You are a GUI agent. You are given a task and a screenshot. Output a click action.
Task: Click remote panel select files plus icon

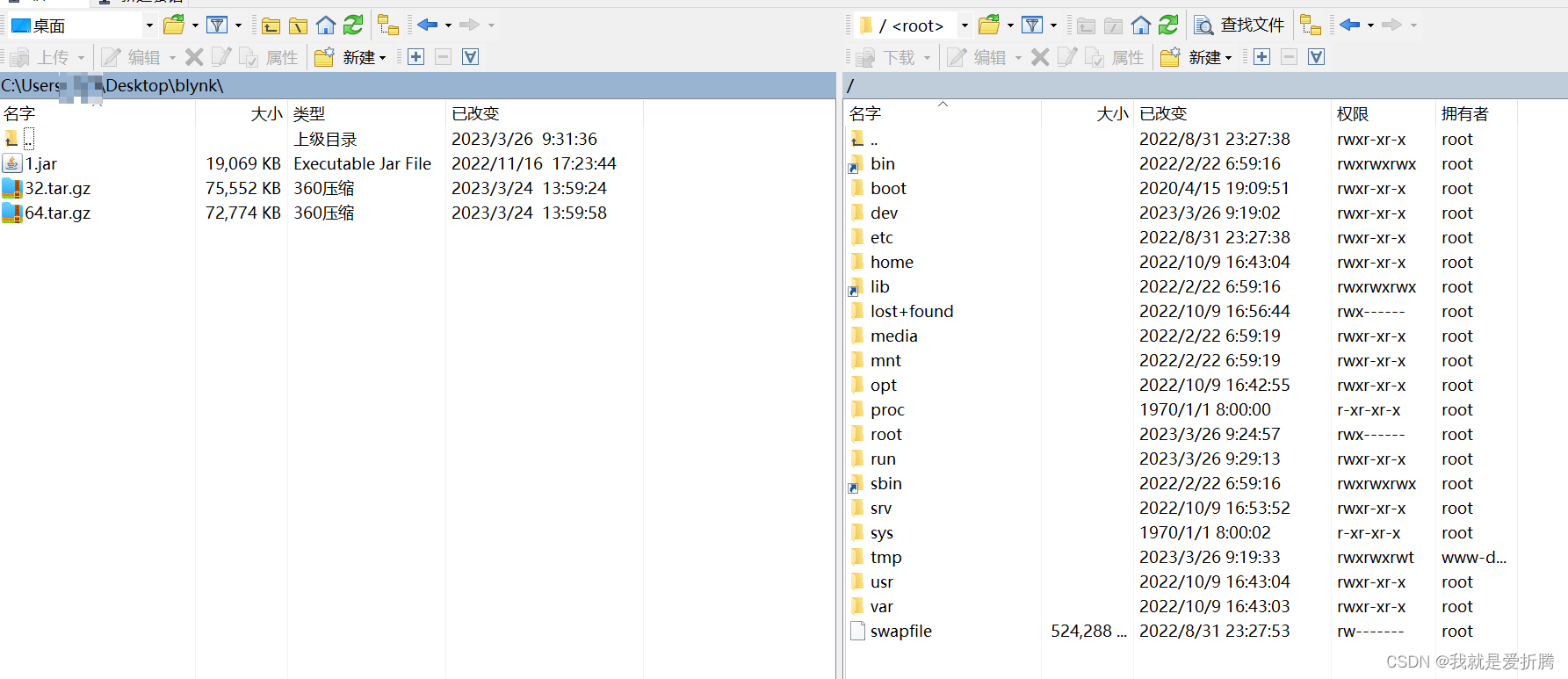(1262, 57)
